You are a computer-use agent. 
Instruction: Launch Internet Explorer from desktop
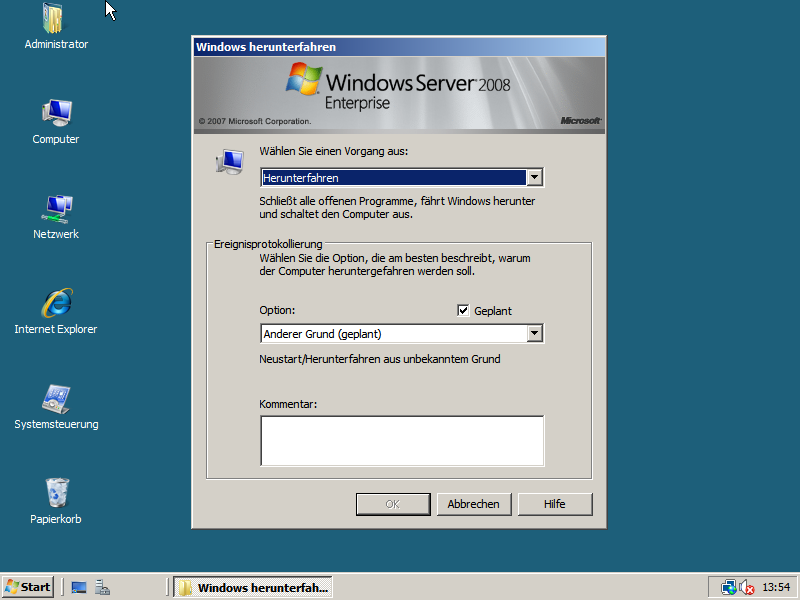[55, 304]
